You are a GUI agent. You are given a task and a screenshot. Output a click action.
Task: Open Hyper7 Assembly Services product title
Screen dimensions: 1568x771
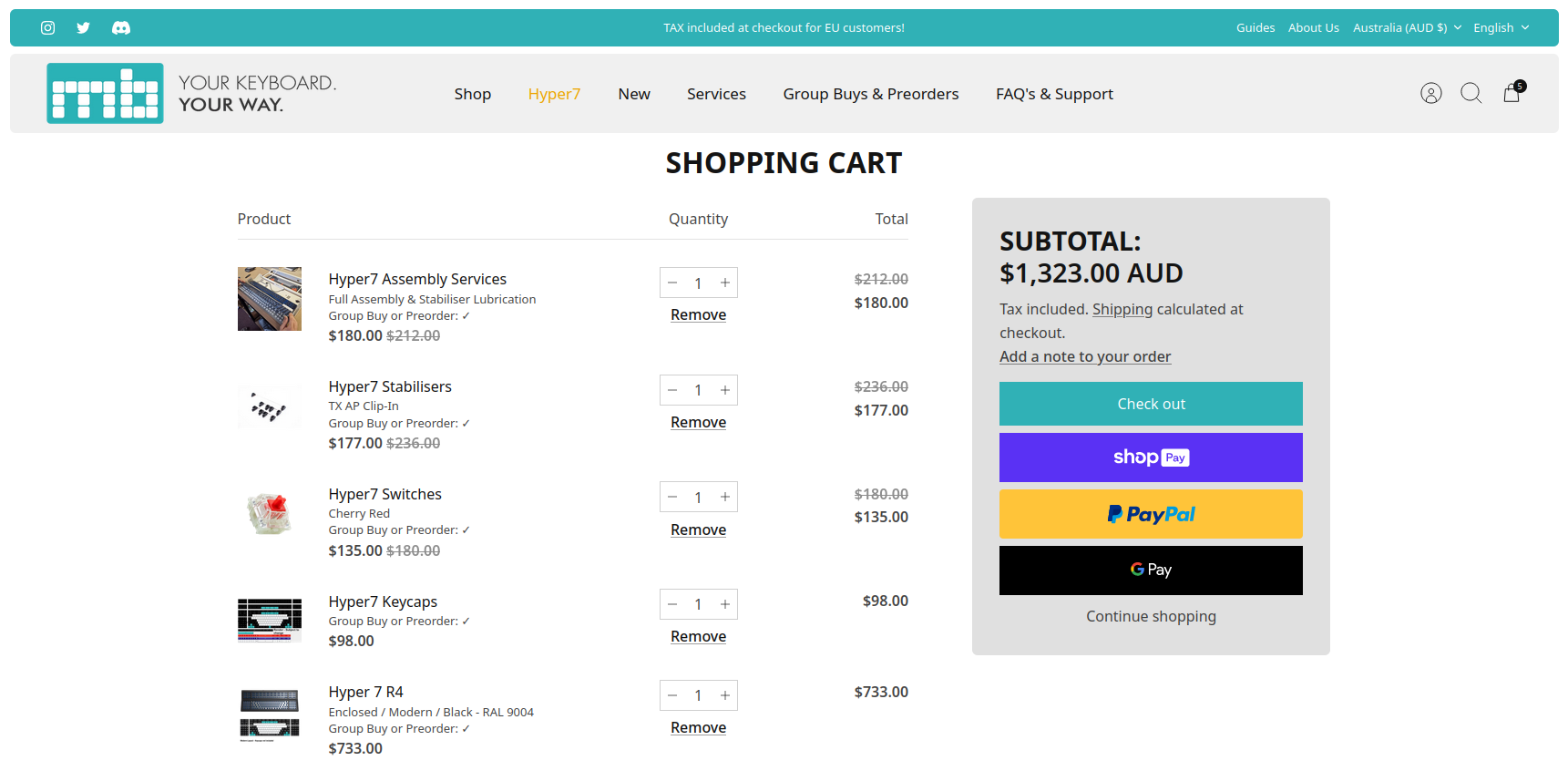(417, 279)
